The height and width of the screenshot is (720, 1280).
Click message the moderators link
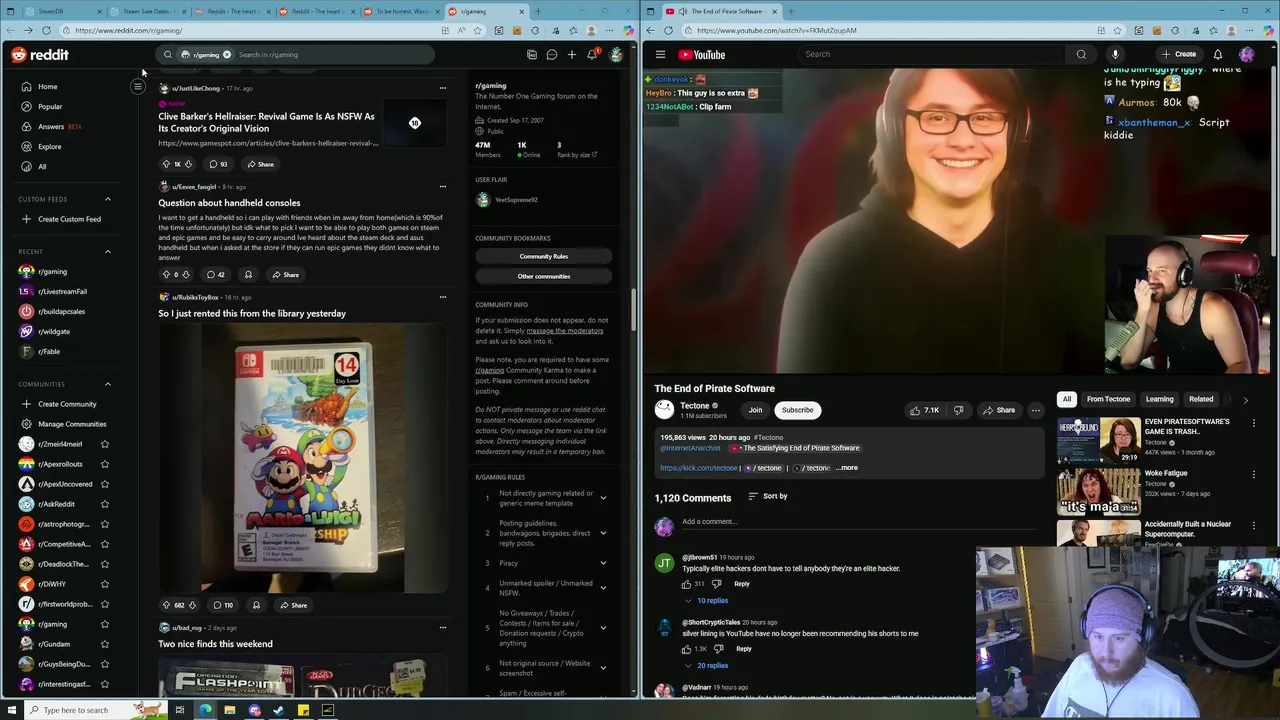[564, 331]
